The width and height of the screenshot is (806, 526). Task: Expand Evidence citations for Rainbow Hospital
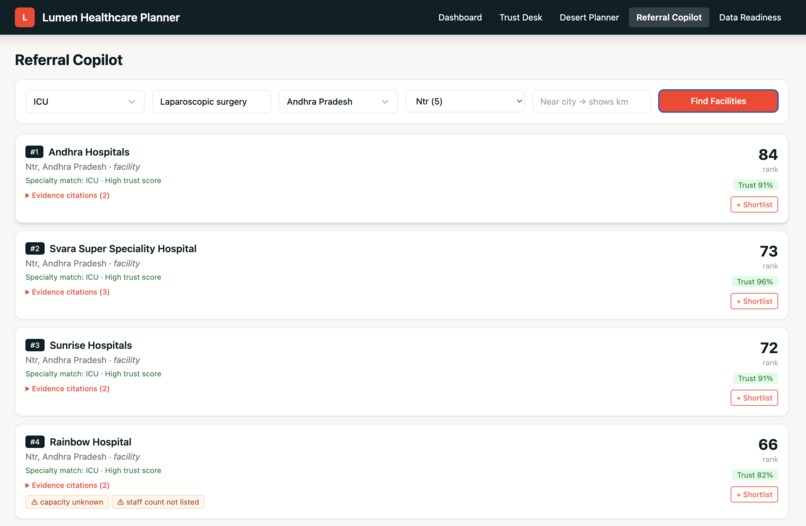pos(67,485)
